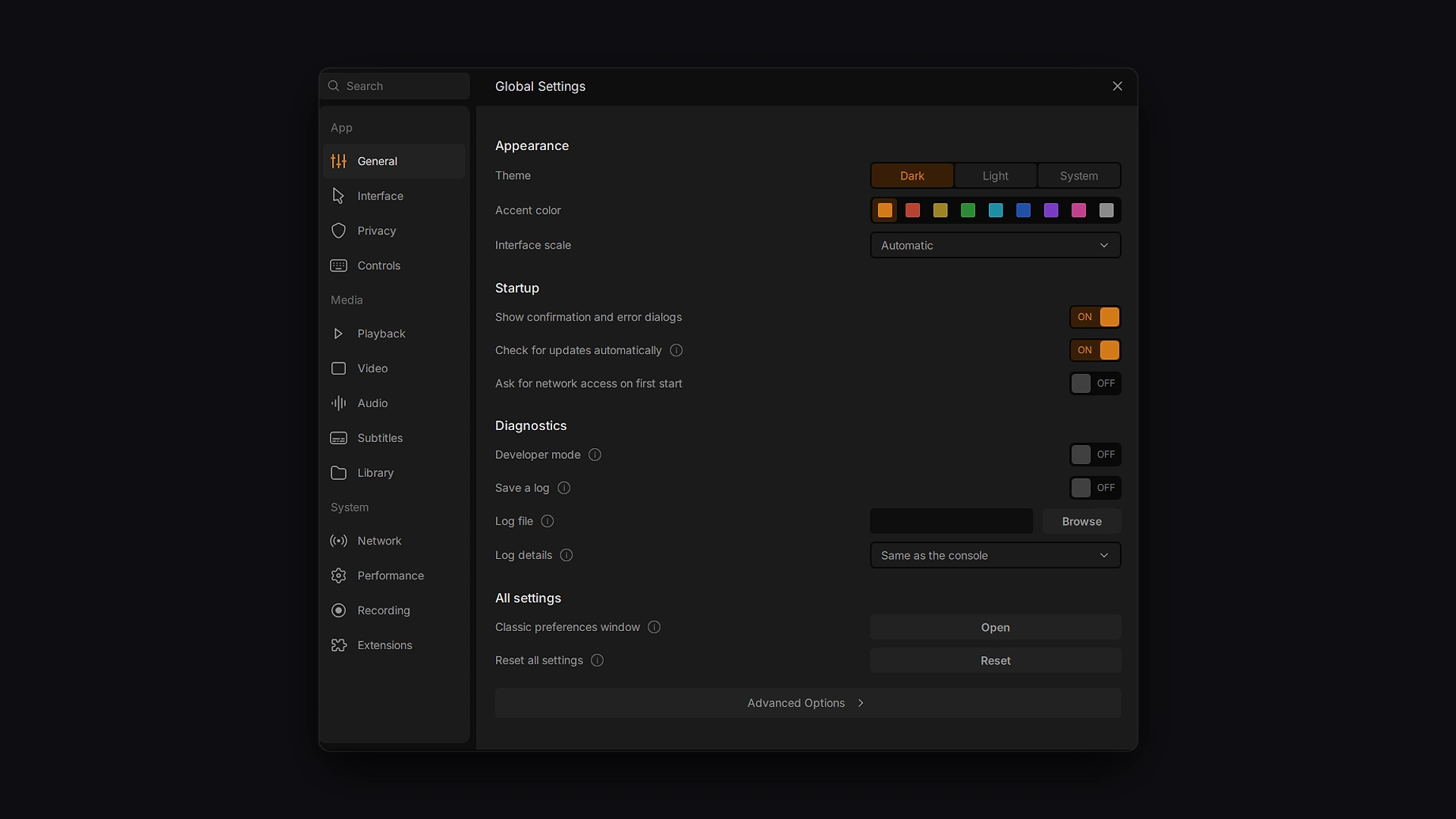Enable Developer mode toggle
The height and width of the screenshot is (819, 1456).
coord(1095,455)
